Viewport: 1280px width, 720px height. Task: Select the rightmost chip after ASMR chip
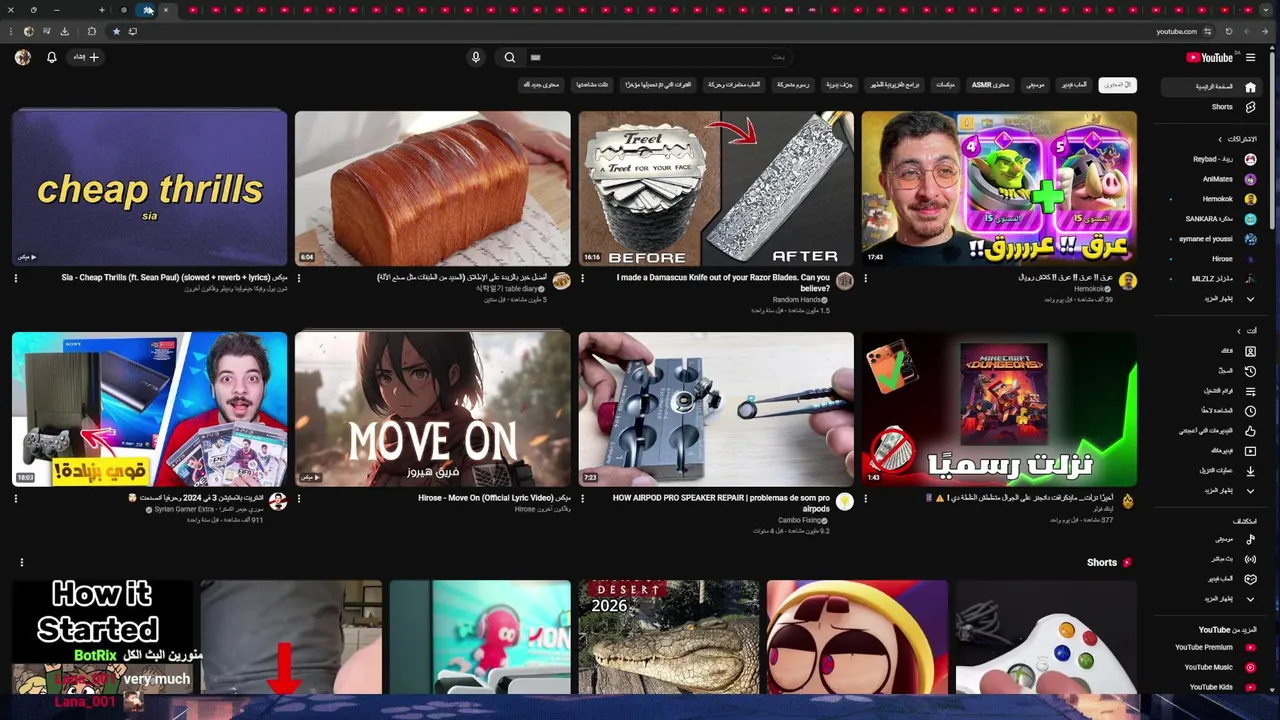click(1035, 85)
